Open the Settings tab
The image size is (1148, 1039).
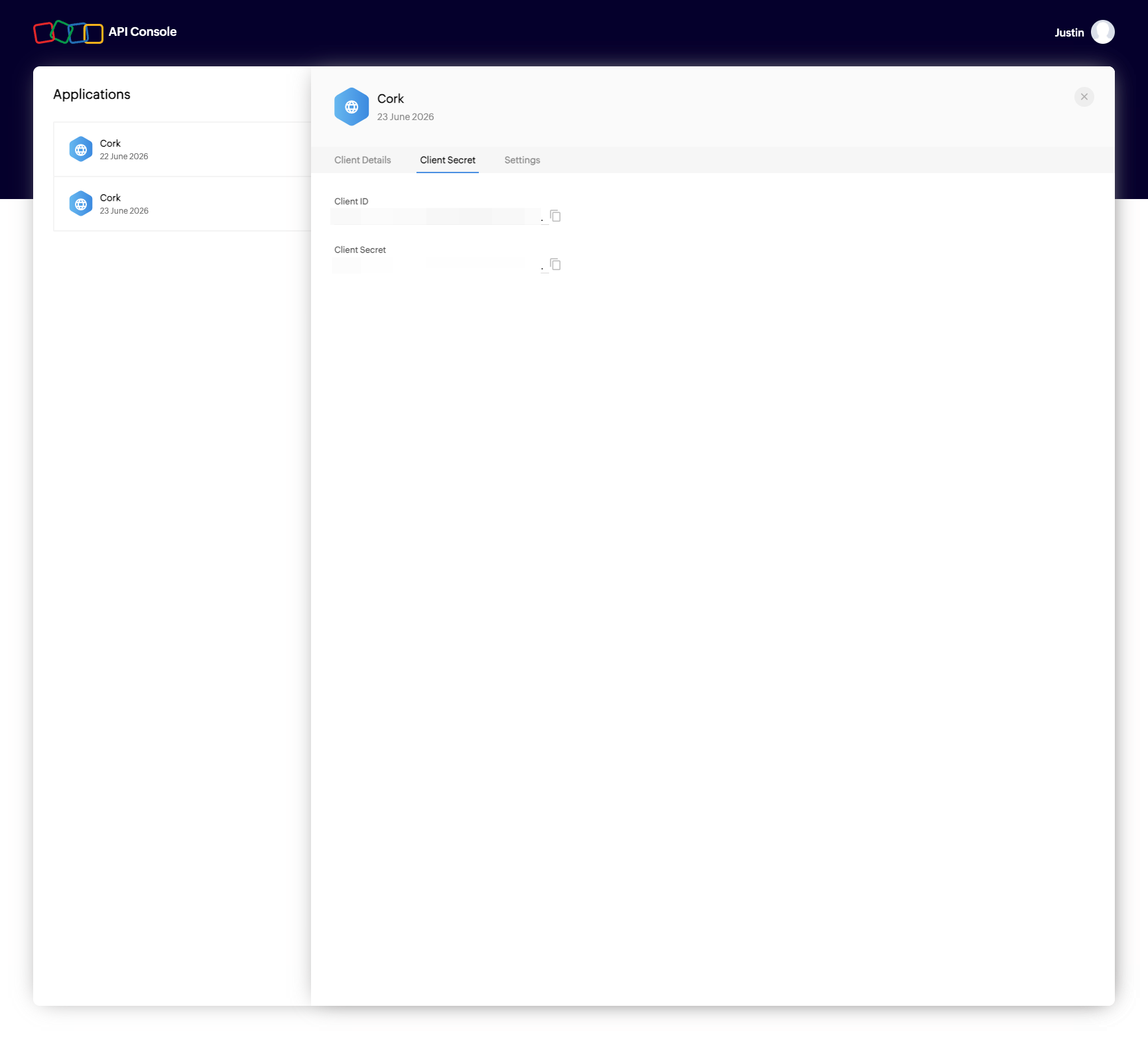point(522,160)
